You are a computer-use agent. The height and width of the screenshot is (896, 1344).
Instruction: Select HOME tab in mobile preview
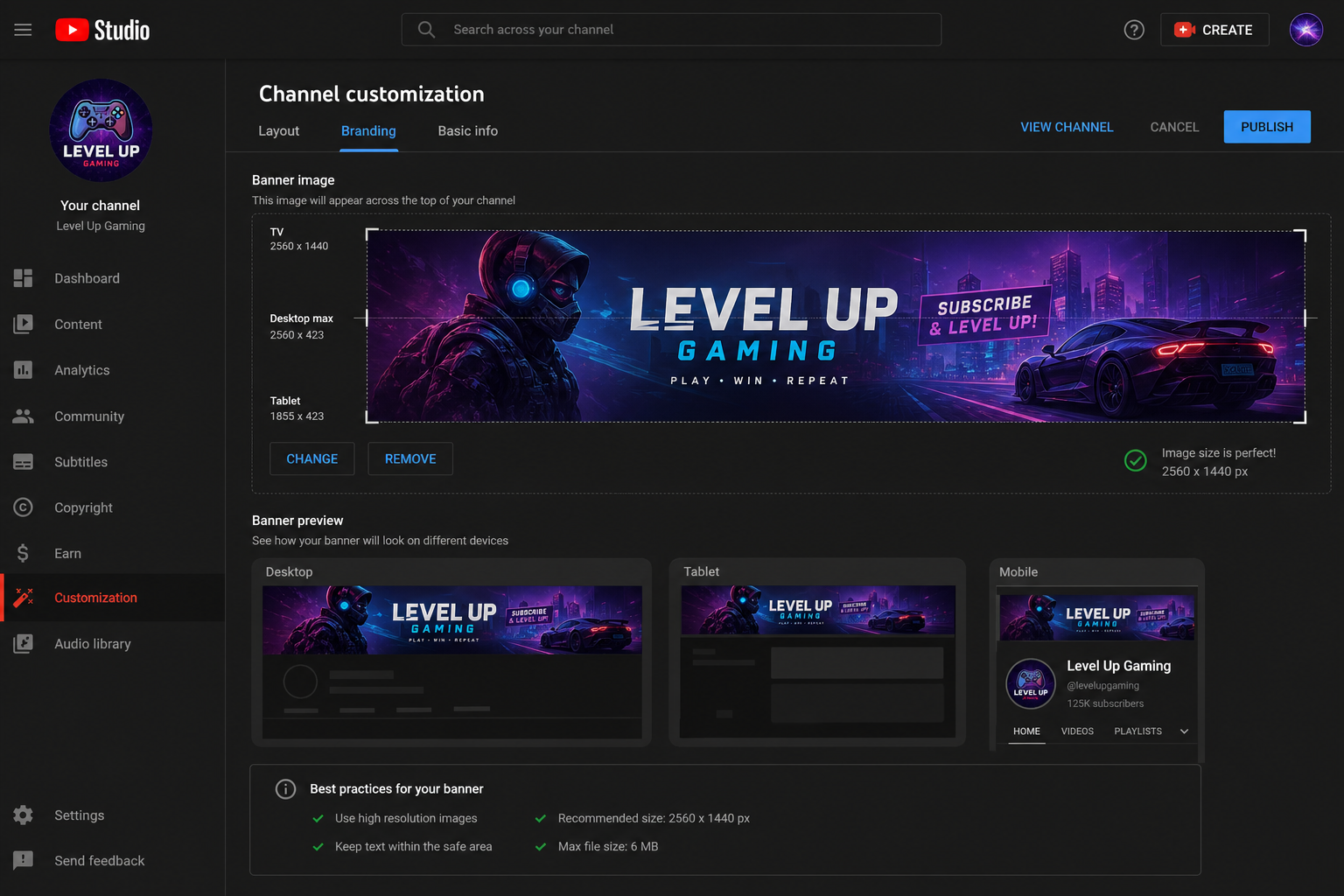click(1026, 731)
